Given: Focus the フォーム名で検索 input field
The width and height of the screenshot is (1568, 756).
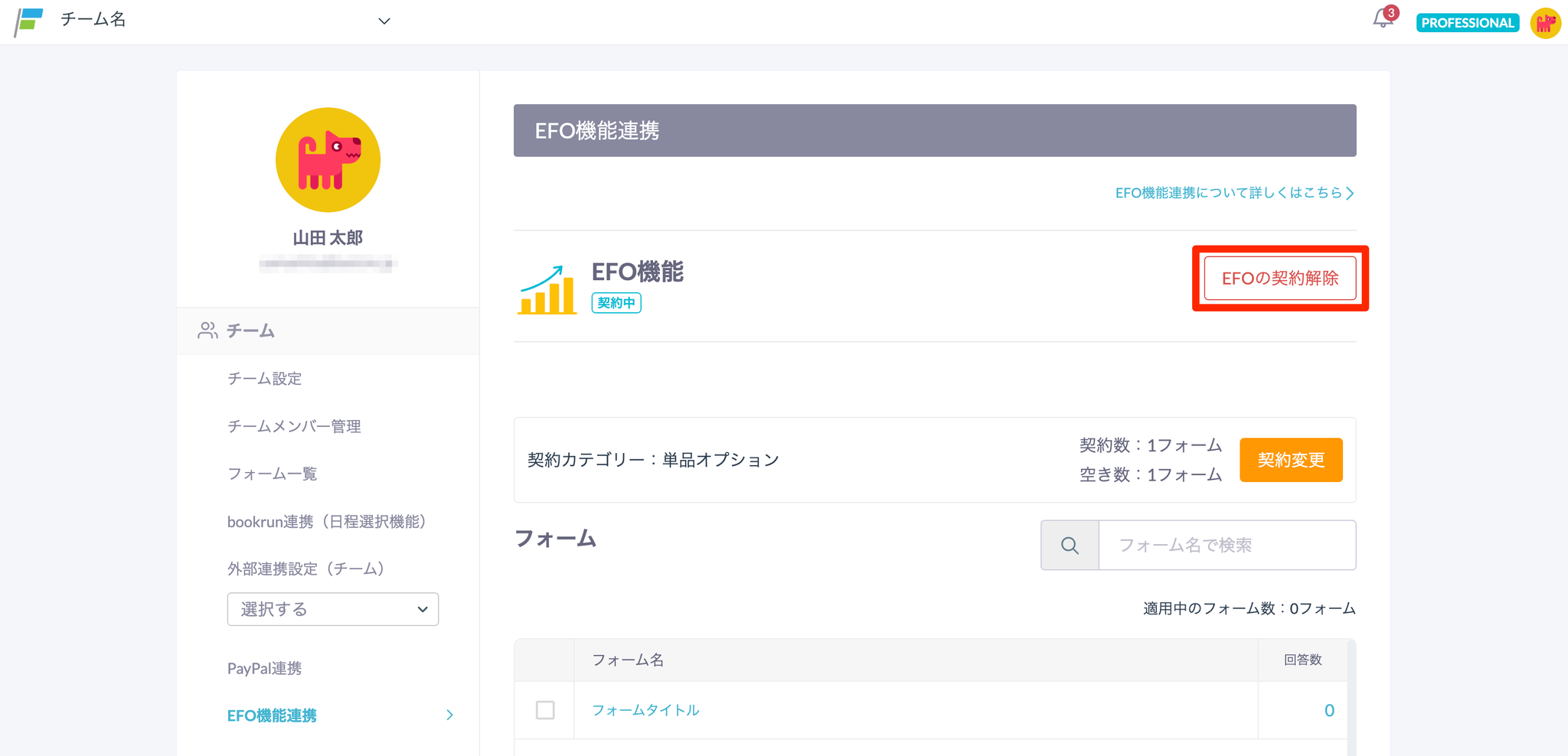Looking at the screenshot, I should tap(1227, 546).
